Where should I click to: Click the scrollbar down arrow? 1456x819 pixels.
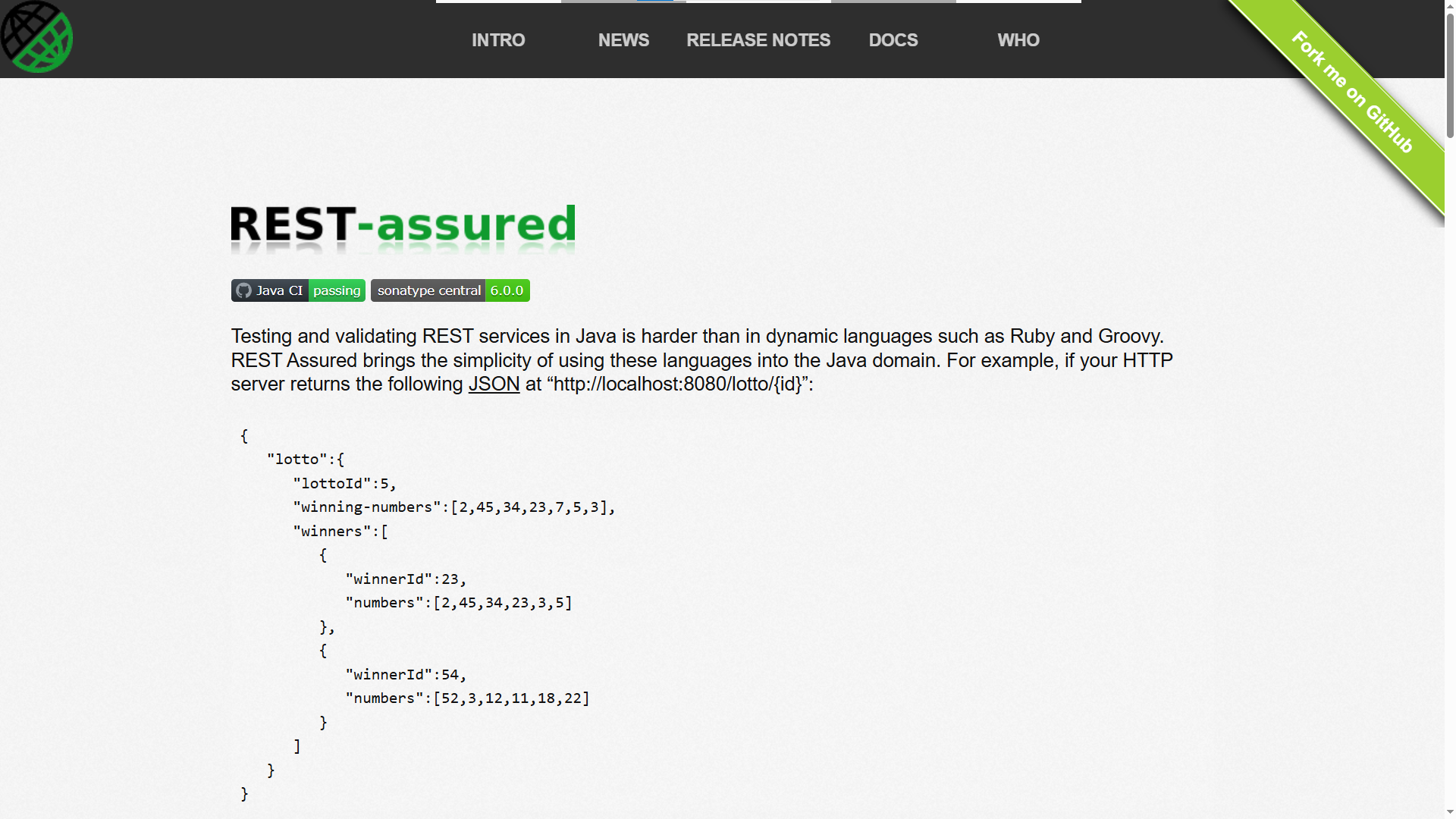coord(1450,812)
